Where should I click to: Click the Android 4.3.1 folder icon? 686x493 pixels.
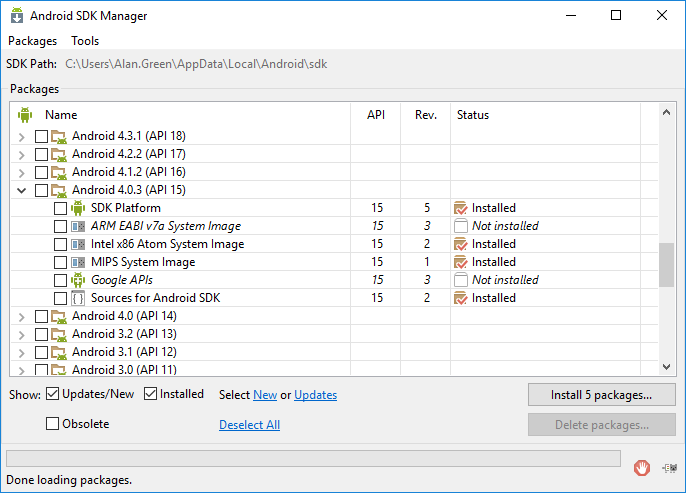[59, 136]
